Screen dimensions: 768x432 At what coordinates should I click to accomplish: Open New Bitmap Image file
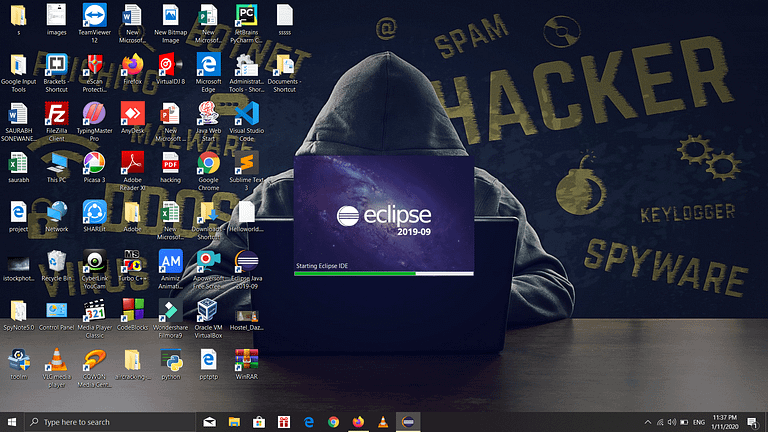170,23
